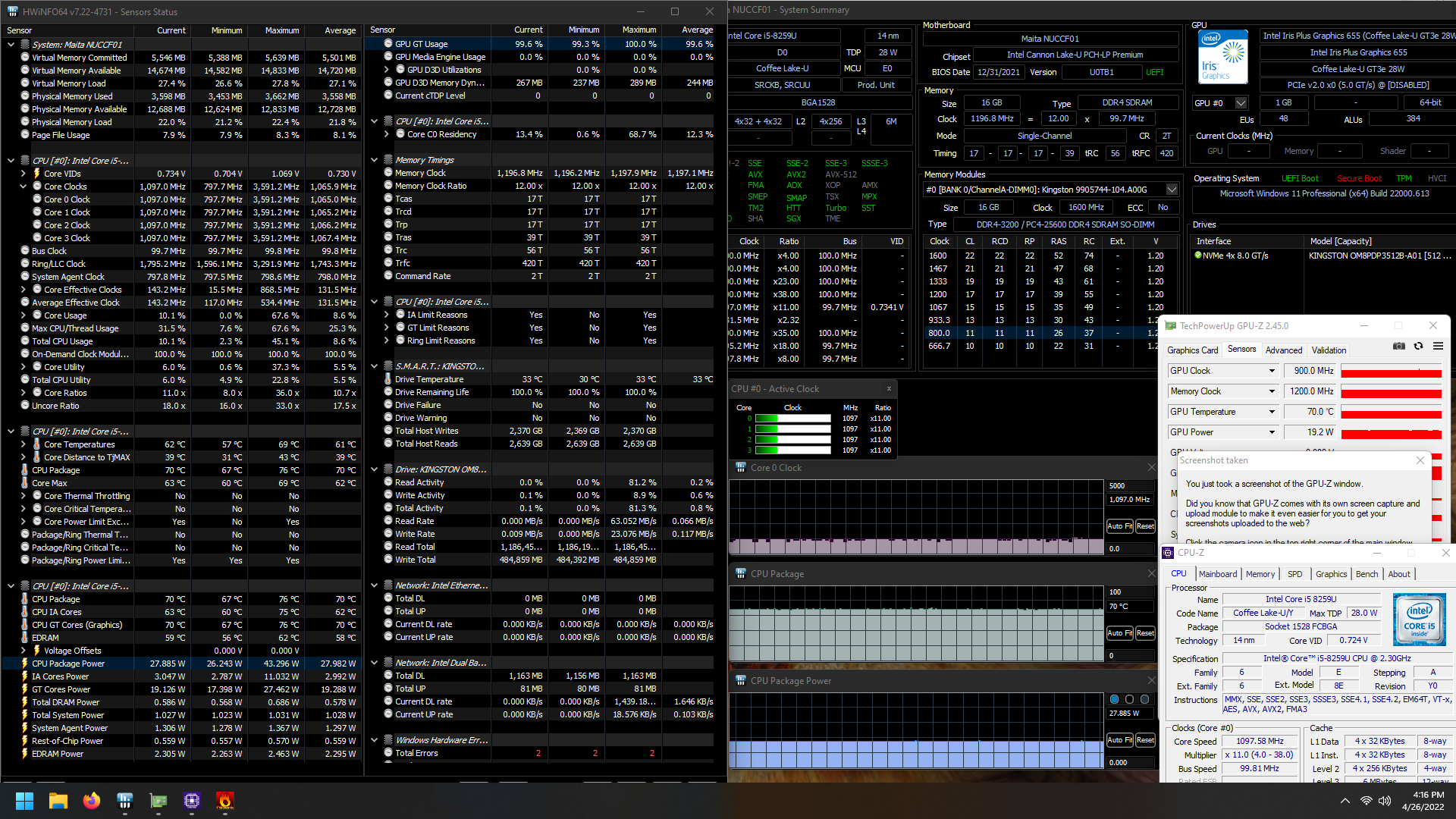
Task: Collapse System: Maita NUCCF01 group
Action: pos(11,45)
